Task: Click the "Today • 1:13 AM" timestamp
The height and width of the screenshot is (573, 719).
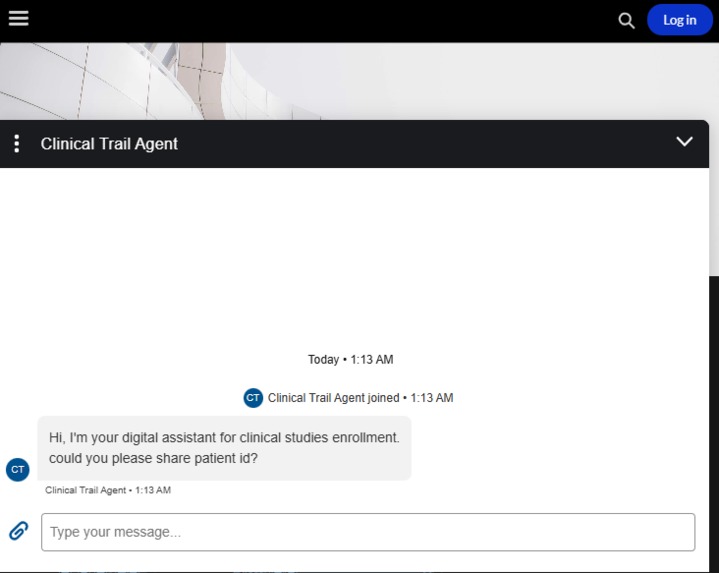Action: point(350,359)
